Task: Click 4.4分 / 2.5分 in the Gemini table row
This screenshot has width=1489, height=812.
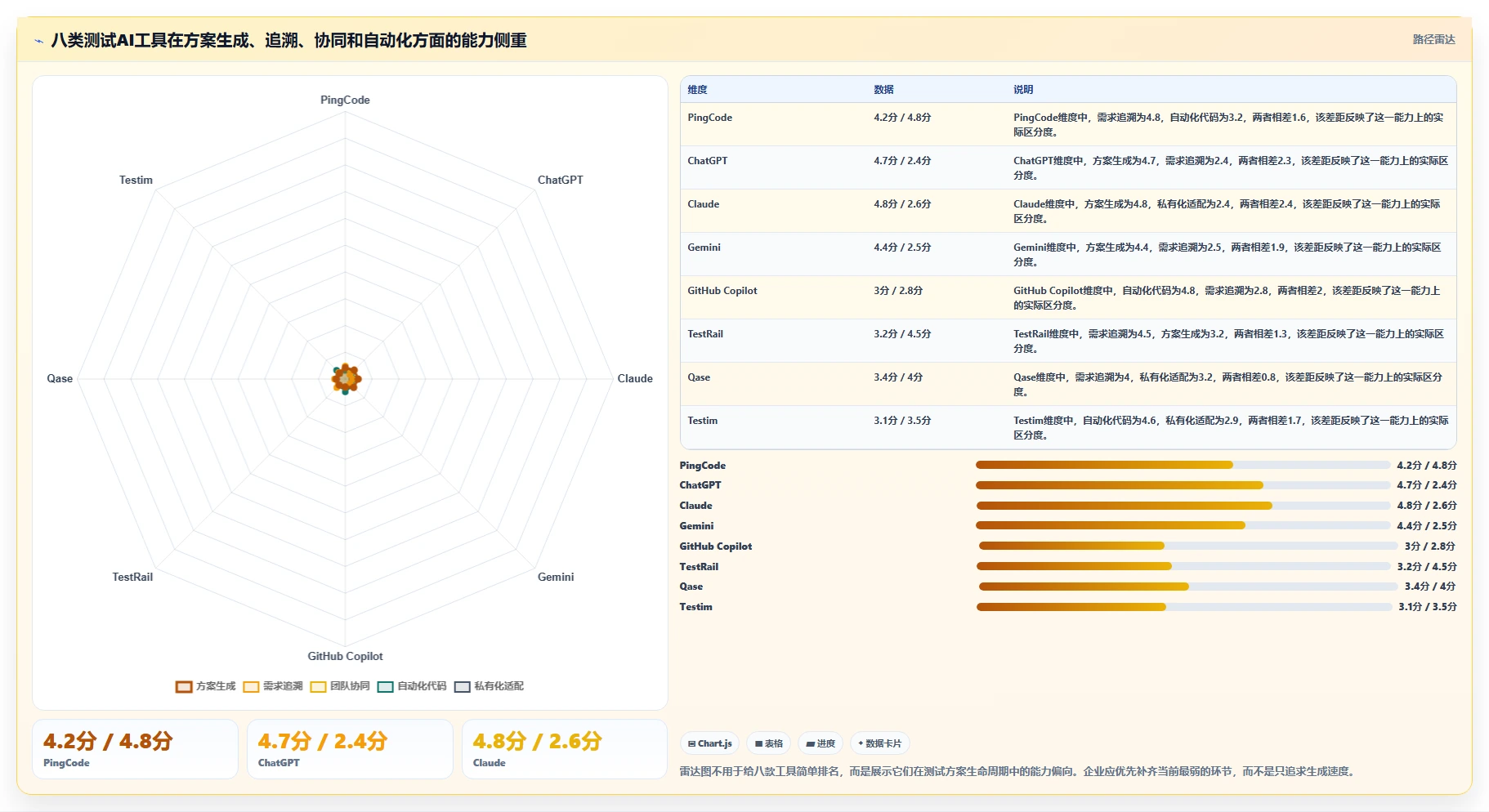Action: [902, 248]
